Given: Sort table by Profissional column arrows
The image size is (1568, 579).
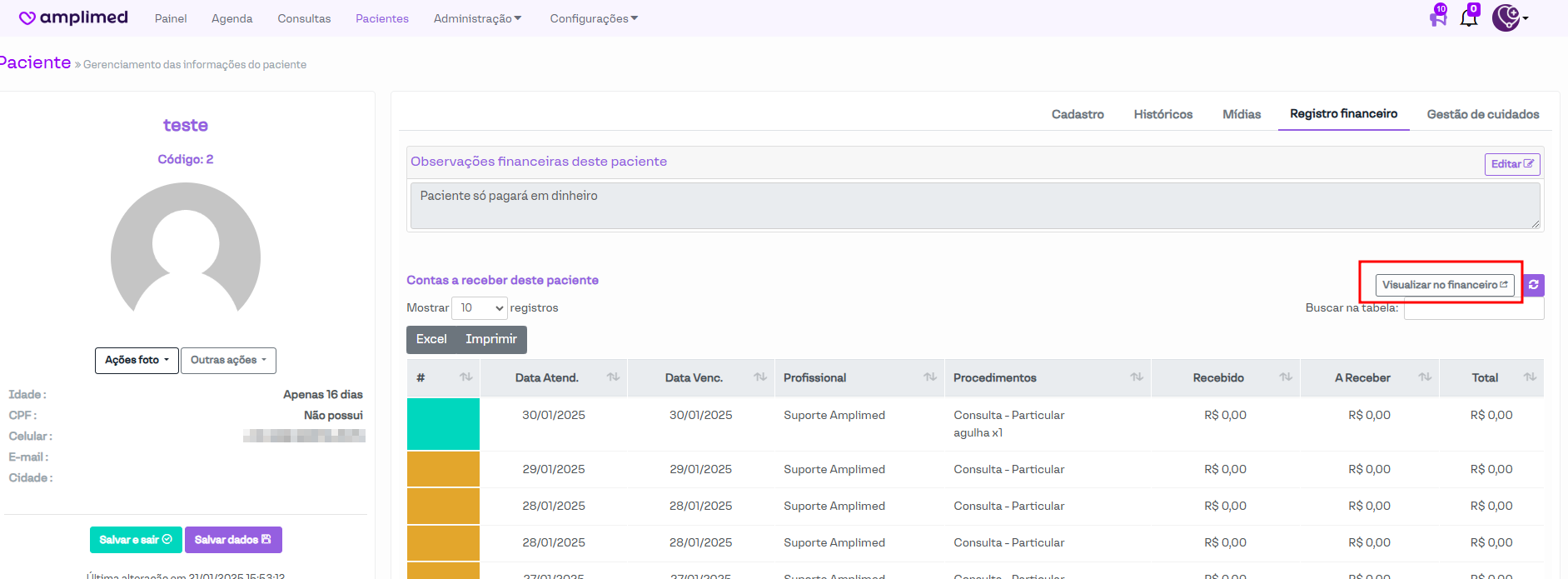Looking at the screenshot, I should coord(930,377).
